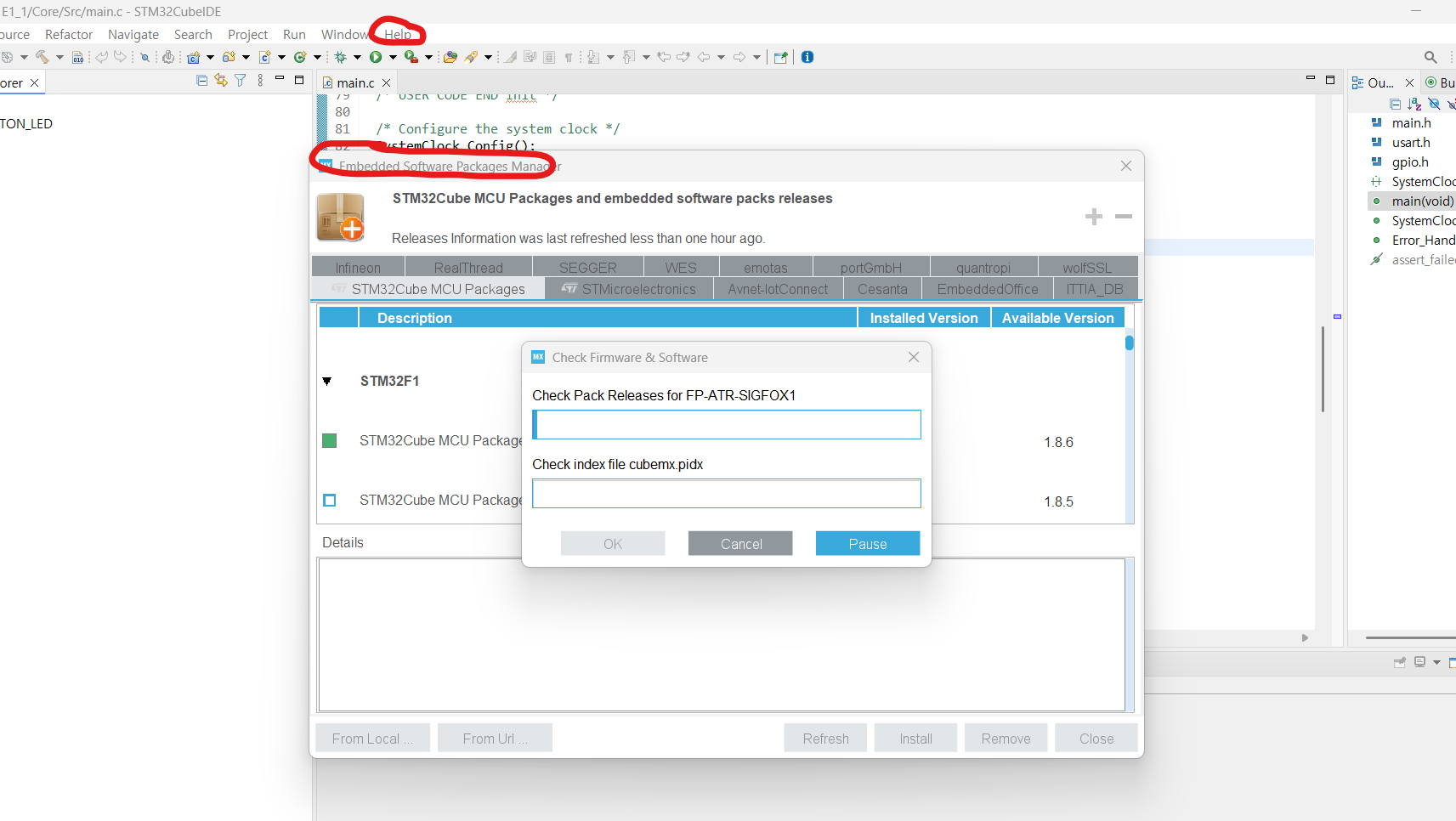Viewport: 1456px width, 821px height.
Task: Open the Refactor menu
Action: [x=69, y=35]
